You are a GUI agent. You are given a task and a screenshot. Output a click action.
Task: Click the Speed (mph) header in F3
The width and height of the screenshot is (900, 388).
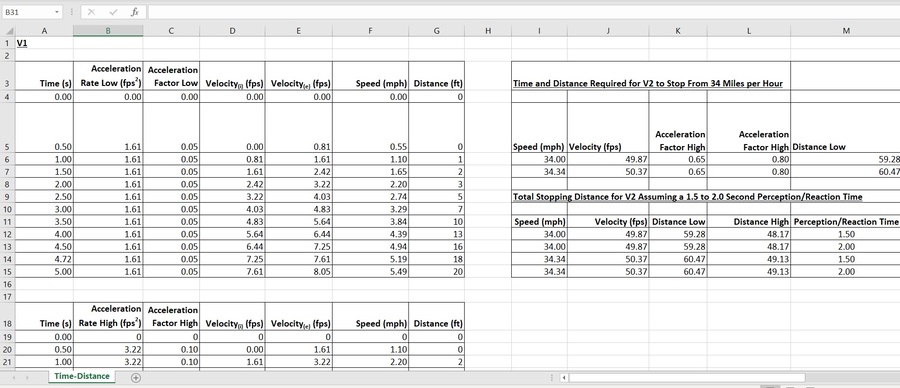[370, 76]
